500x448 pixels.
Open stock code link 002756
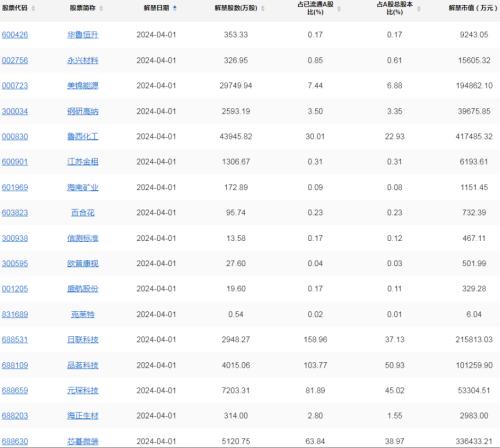point(15,60)
